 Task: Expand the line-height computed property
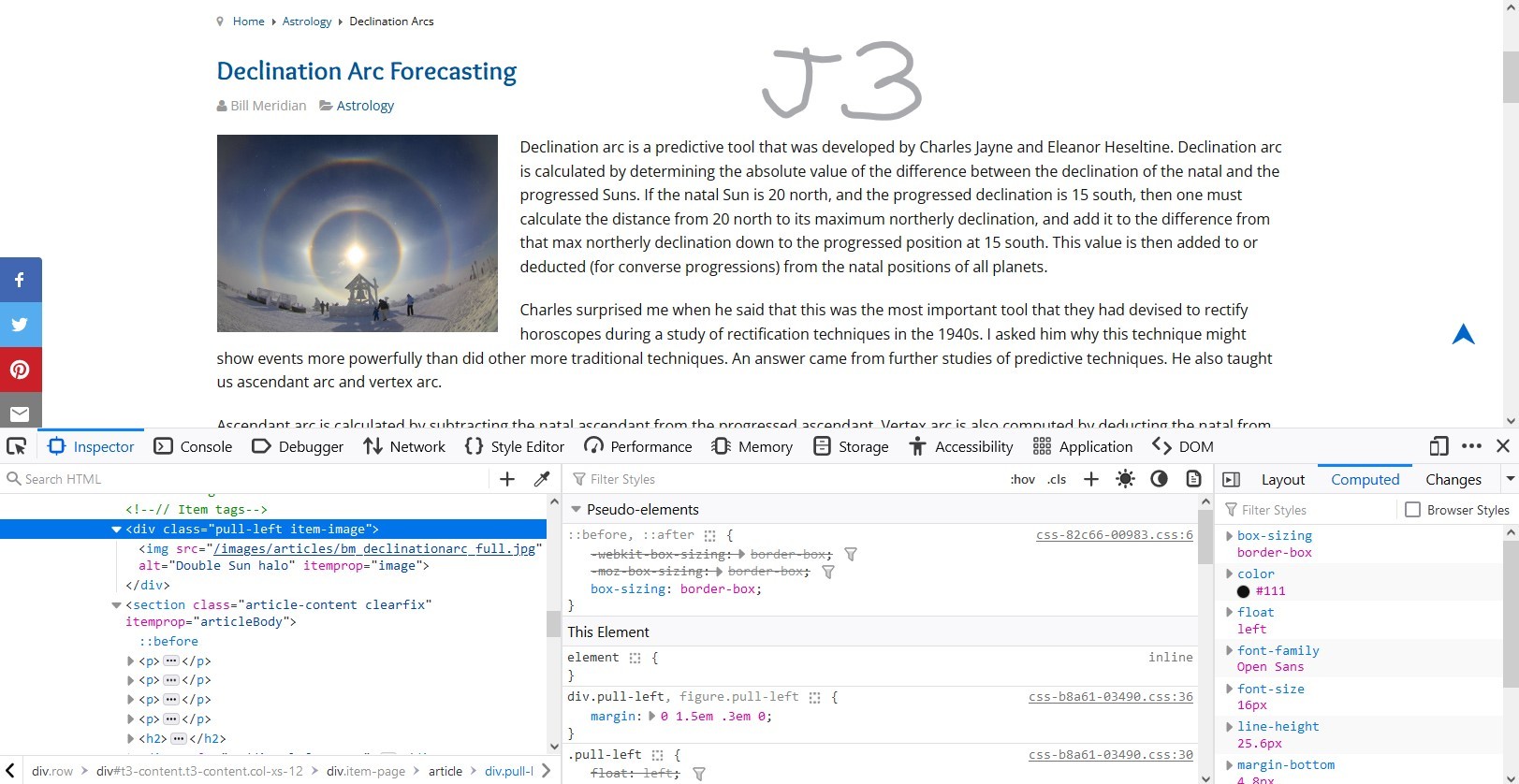[x=1230, y=727]
